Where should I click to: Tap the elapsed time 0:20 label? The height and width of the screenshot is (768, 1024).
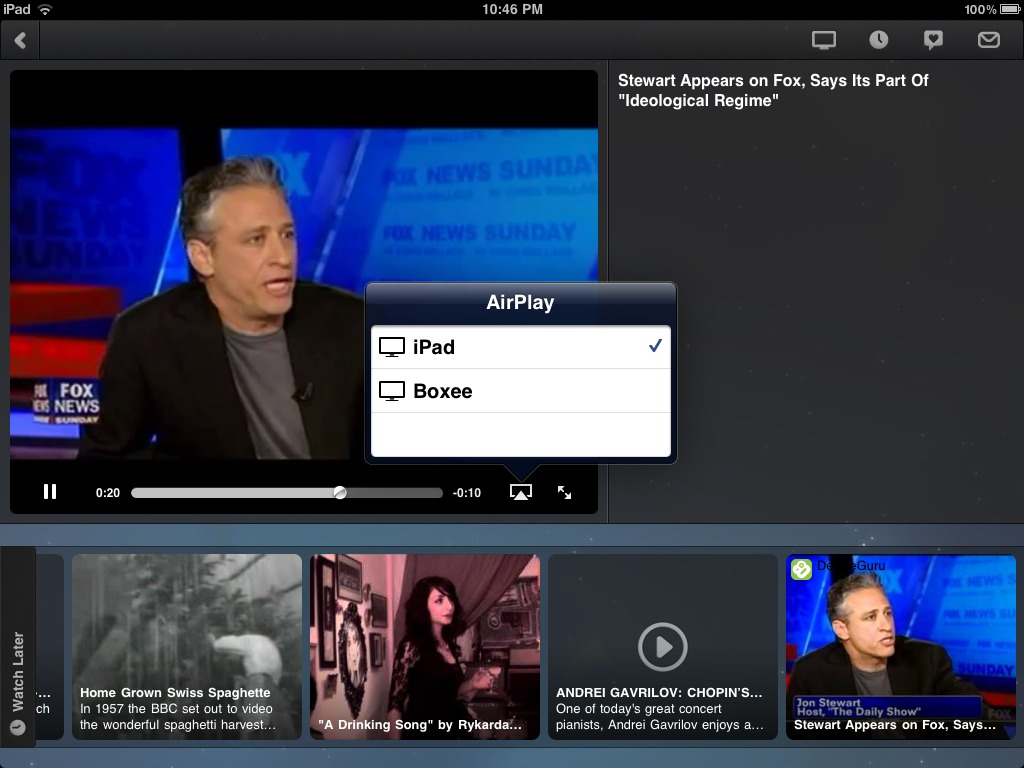point(108,493)
